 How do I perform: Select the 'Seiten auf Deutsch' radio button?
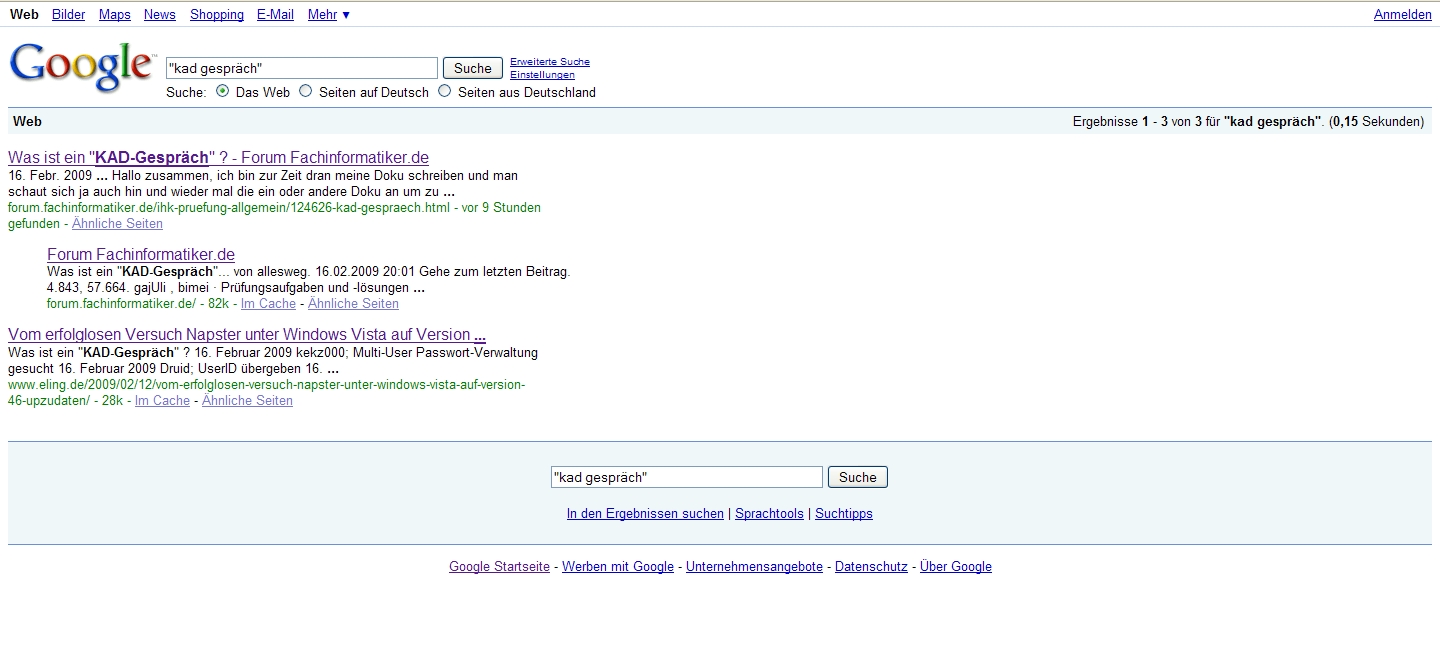(x=306, y=91)
